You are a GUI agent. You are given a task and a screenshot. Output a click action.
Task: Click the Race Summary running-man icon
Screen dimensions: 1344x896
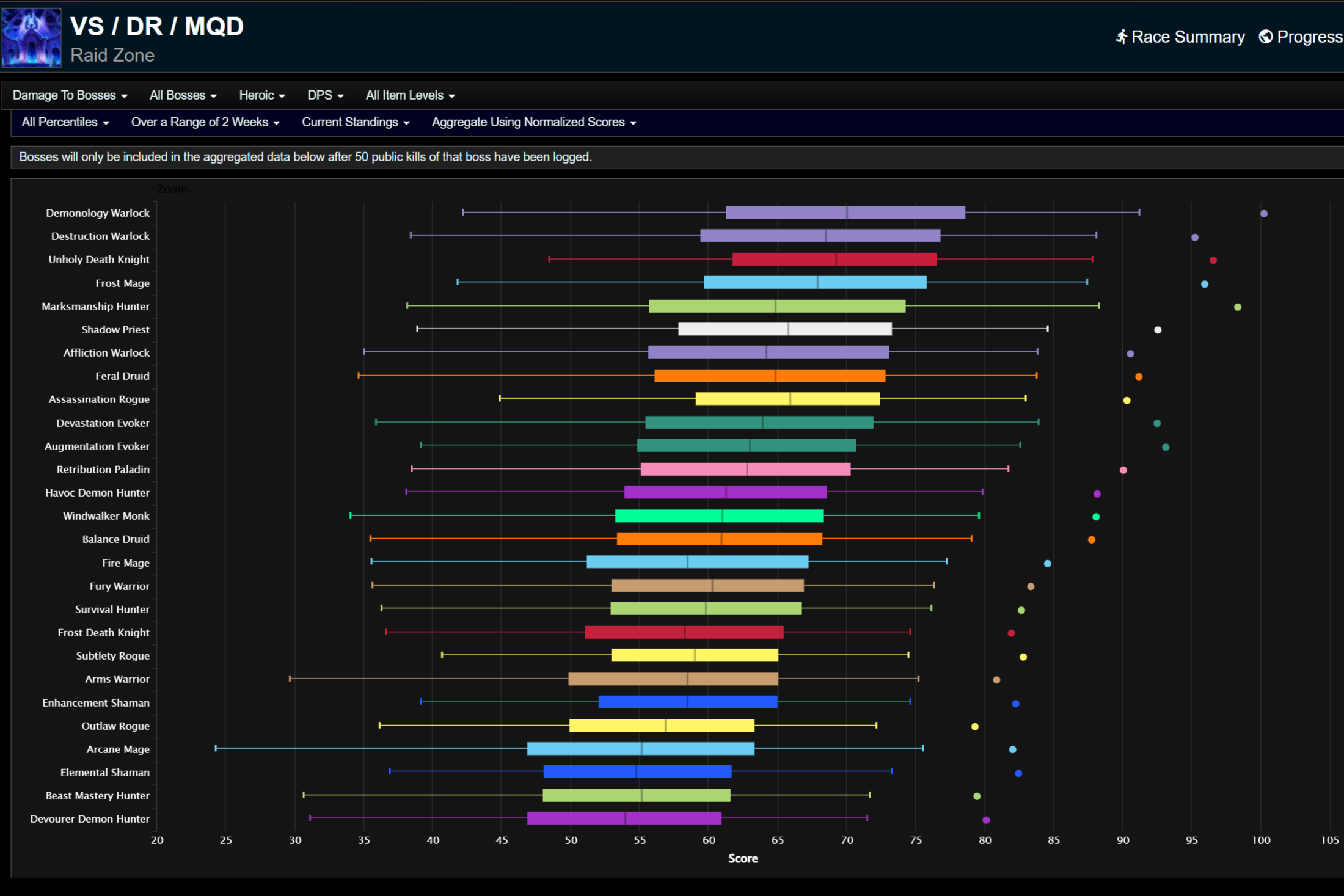(1121, 37)
